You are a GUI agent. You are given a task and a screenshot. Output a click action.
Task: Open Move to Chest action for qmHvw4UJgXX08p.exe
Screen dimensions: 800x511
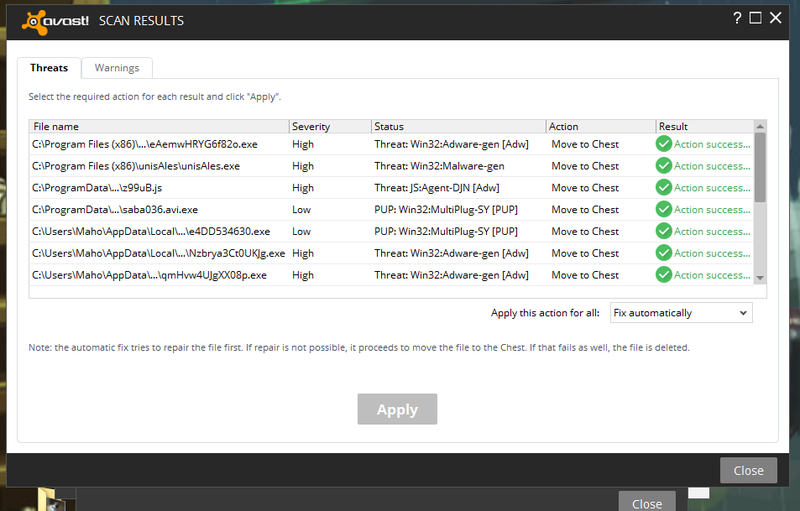585,275
